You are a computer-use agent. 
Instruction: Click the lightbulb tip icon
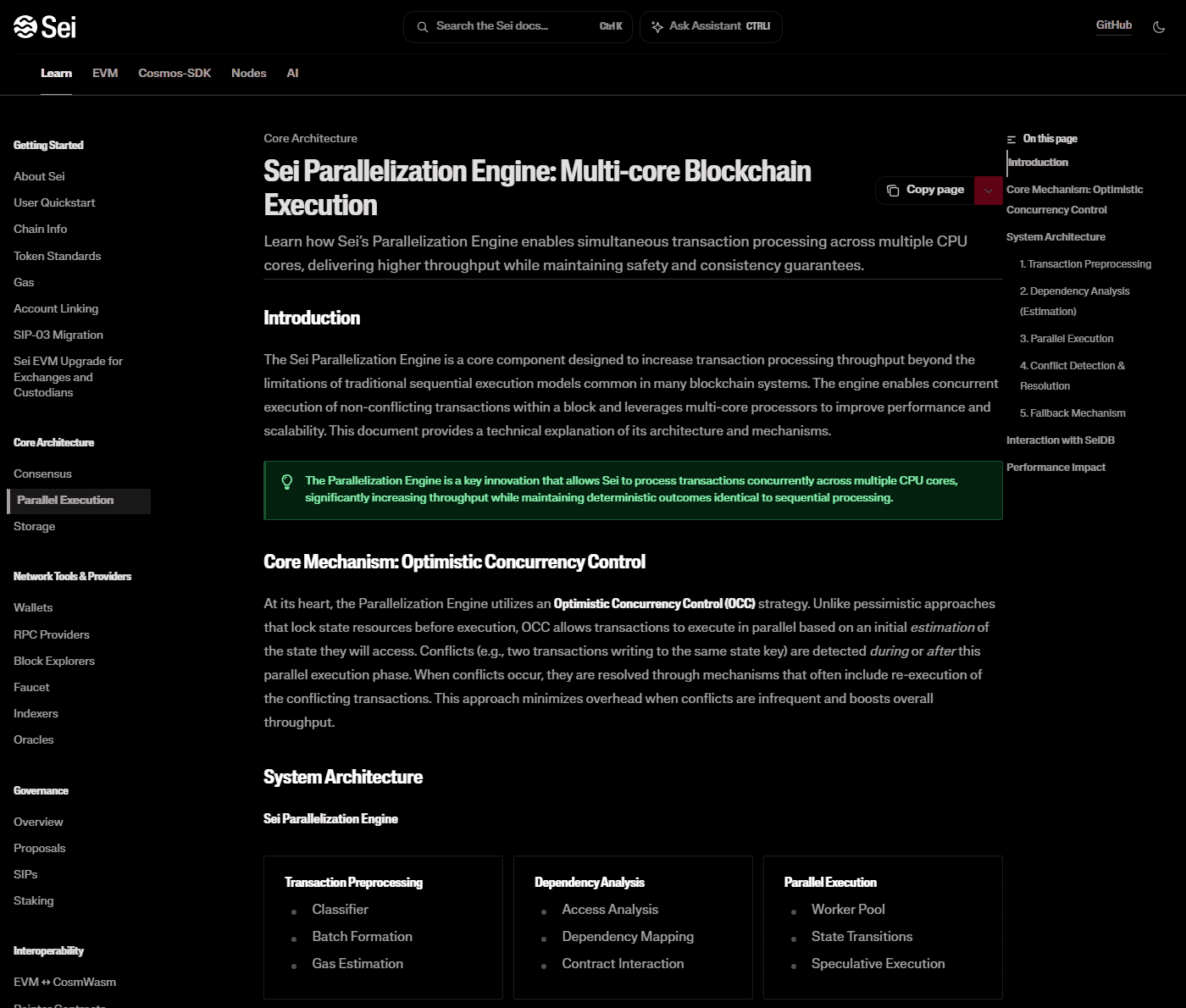(287, 482)
